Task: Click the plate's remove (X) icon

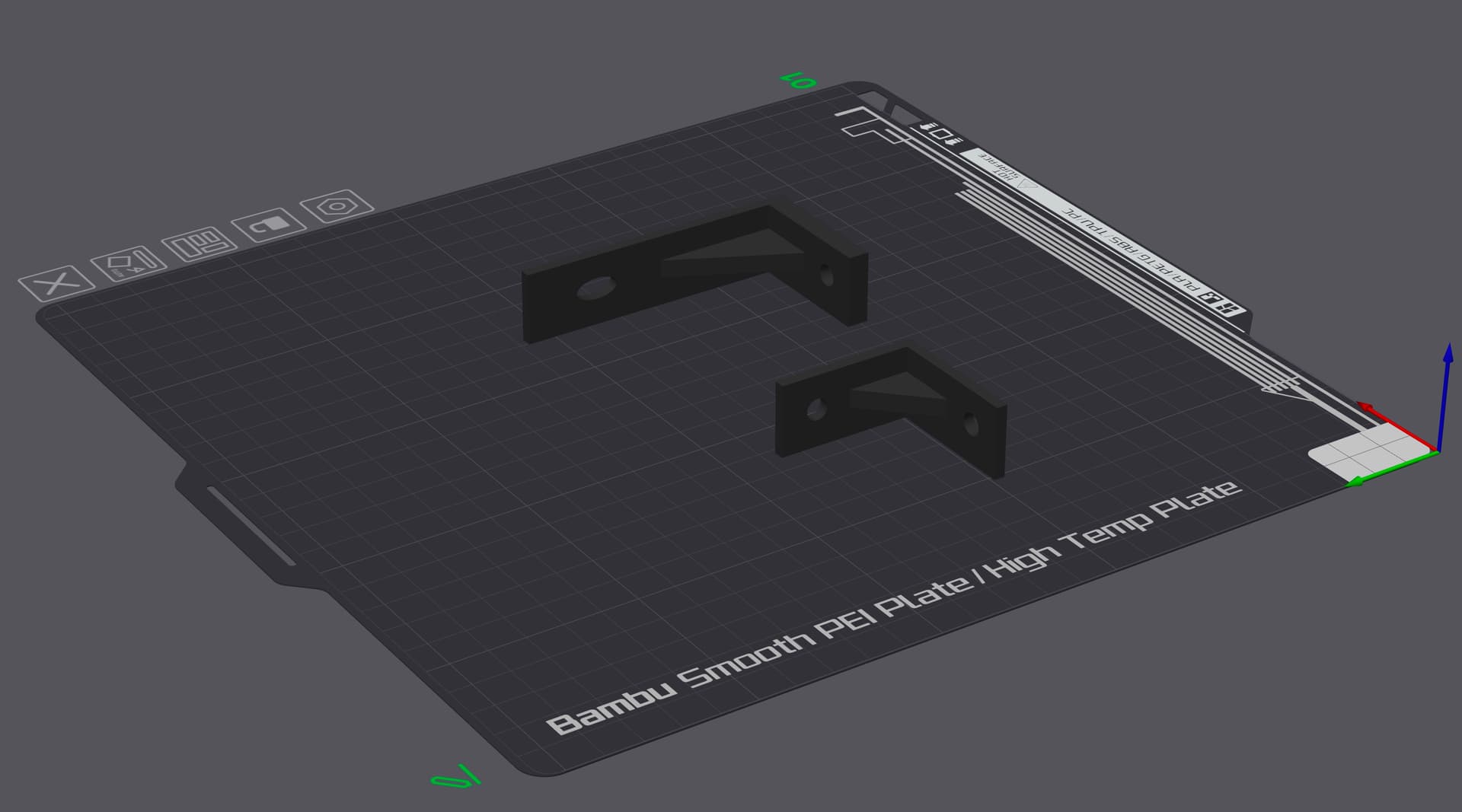Action: pyautogui.click(x=56, y=284)
